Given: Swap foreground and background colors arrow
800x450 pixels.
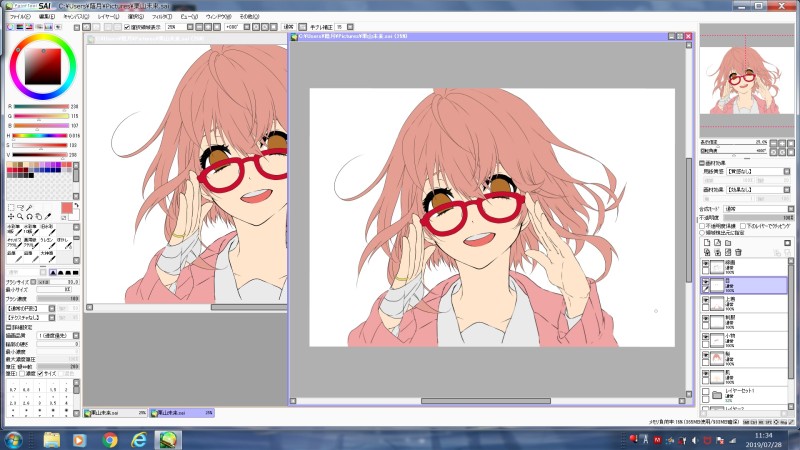Looking at the screenshot, I should pyautogui.click(x=76, y=205).
